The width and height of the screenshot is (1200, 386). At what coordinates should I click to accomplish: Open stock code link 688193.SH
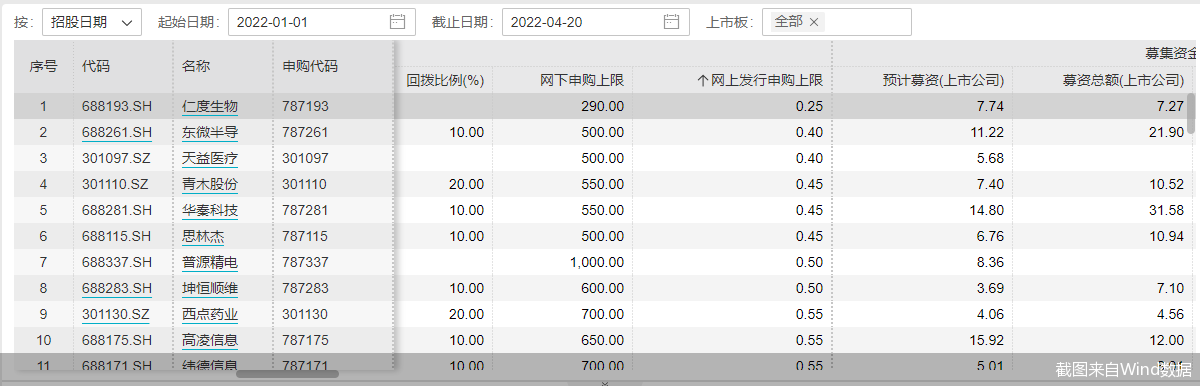point(117,106)
